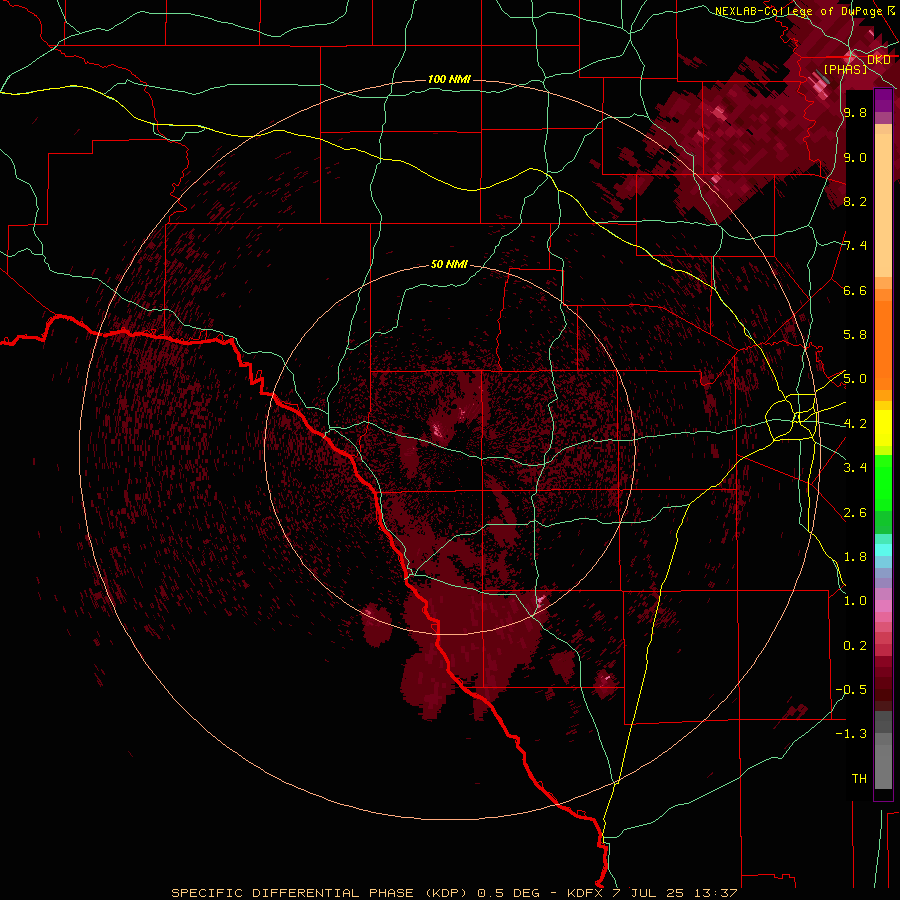
Task: Click the 6.6 scale value
Action: [x=855, y=290]
